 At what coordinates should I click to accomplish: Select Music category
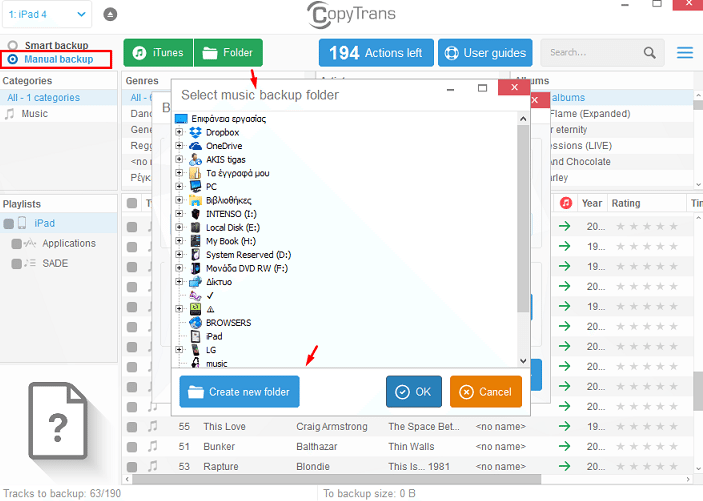coord(58,113)
